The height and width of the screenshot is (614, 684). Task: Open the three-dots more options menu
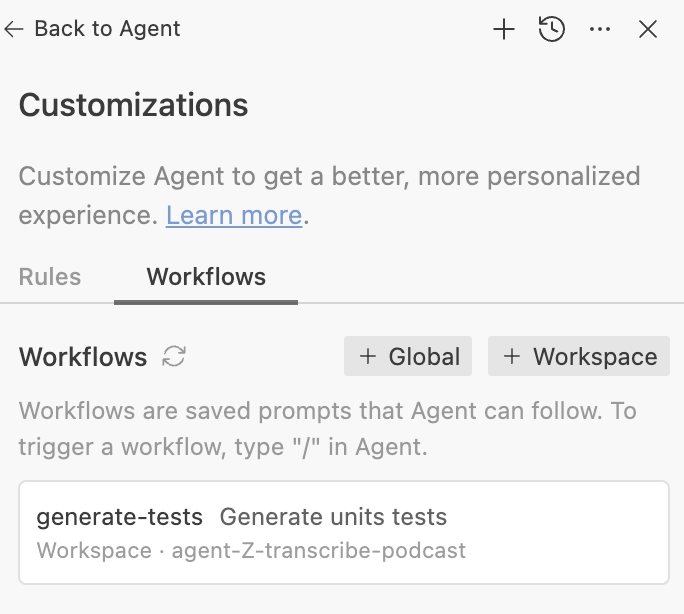click(x=600, y=30)
